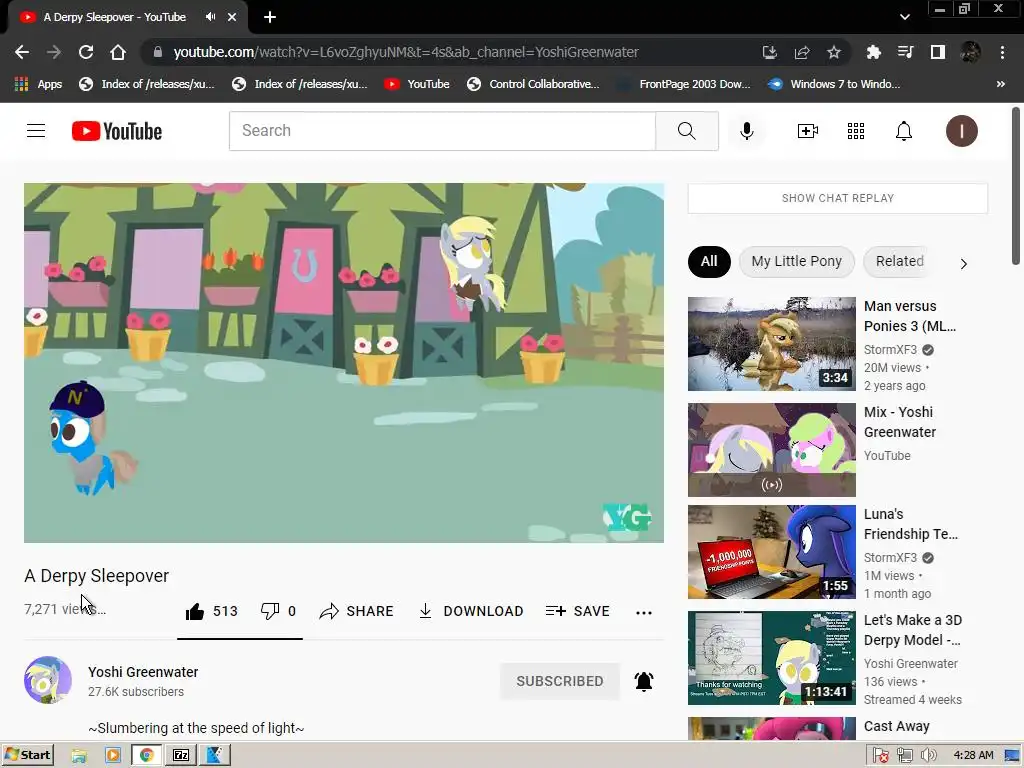Viewport: 1024px width, 768px height.
Task: Select the All filter chip
Action: click(709, 261)
